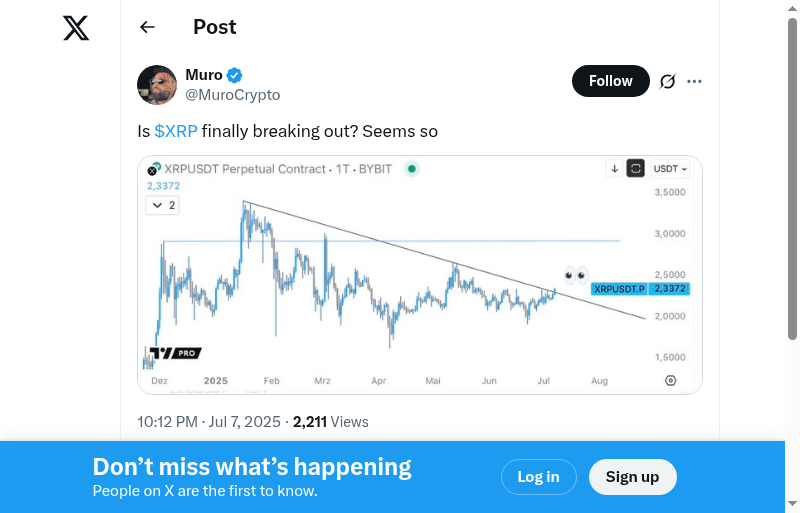The width and height of the screenshot is (800, 513).
Task: Click the X logo in sidebar
Action: pyautogui.click(x=76, y=28)
